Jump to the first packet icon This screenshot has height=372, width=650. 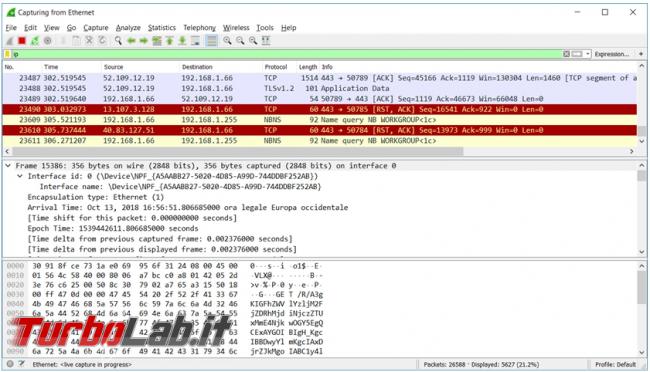(x=170, y=41)
